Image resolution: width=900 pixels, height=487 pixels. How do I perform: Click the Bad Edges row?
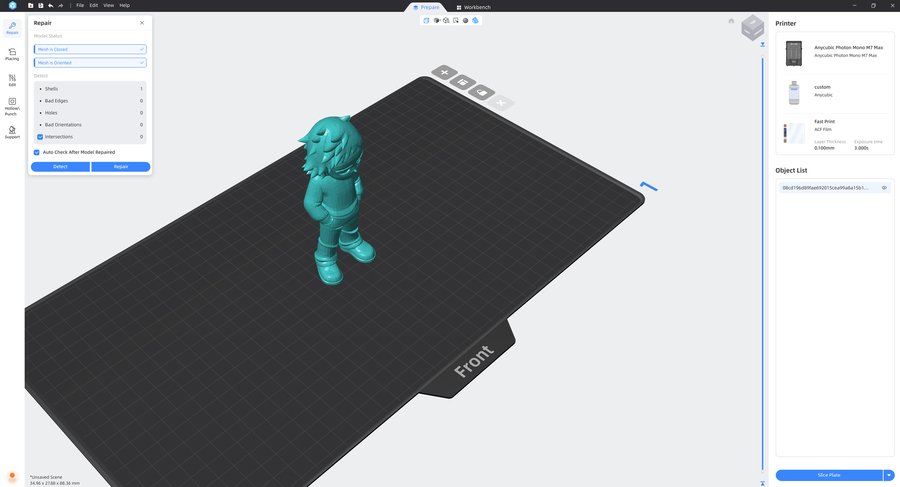(x=90, y=101)
